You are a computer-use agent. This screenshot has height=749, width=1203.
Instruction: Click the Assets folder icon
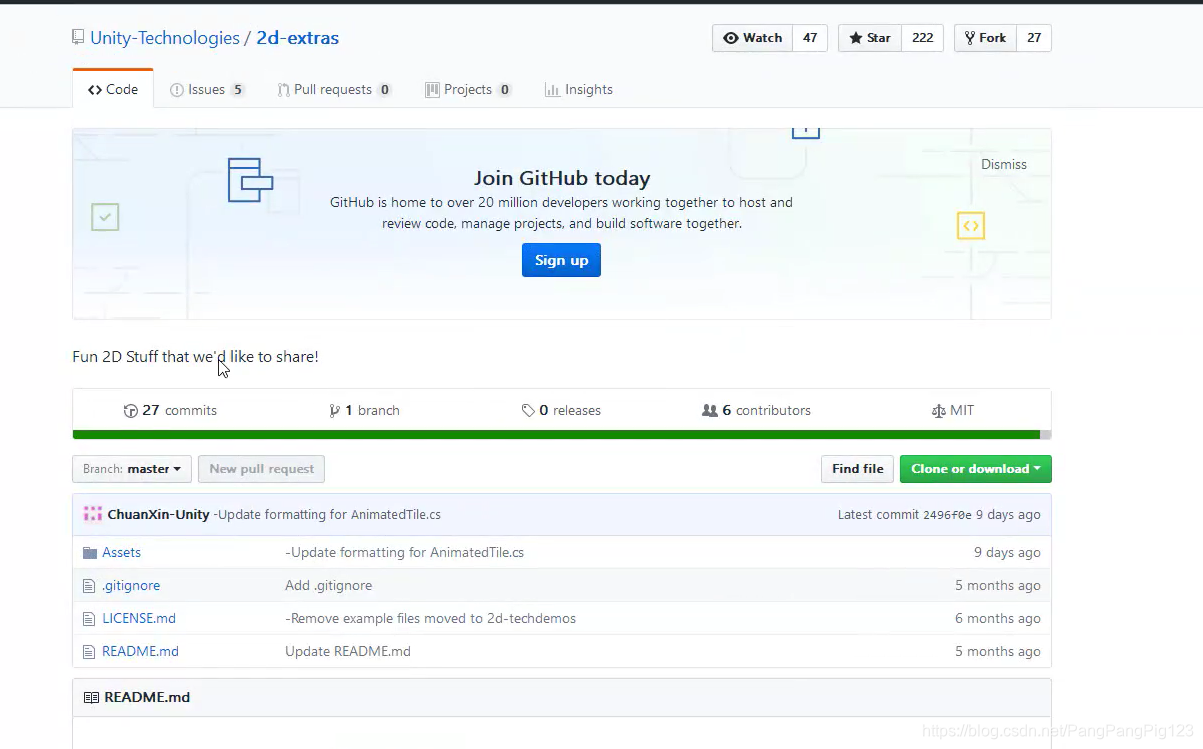[90, 552]
